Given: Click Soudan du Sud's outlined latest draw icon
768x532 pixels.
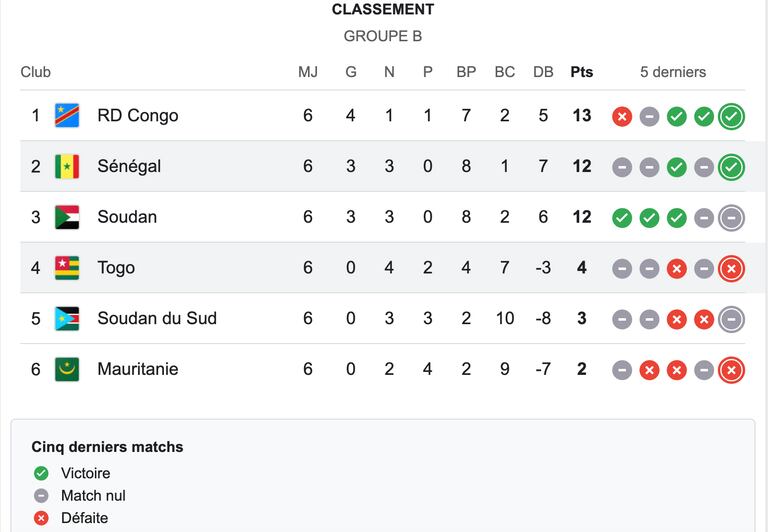Looking at the screenshot, I should tap(731, 319).
